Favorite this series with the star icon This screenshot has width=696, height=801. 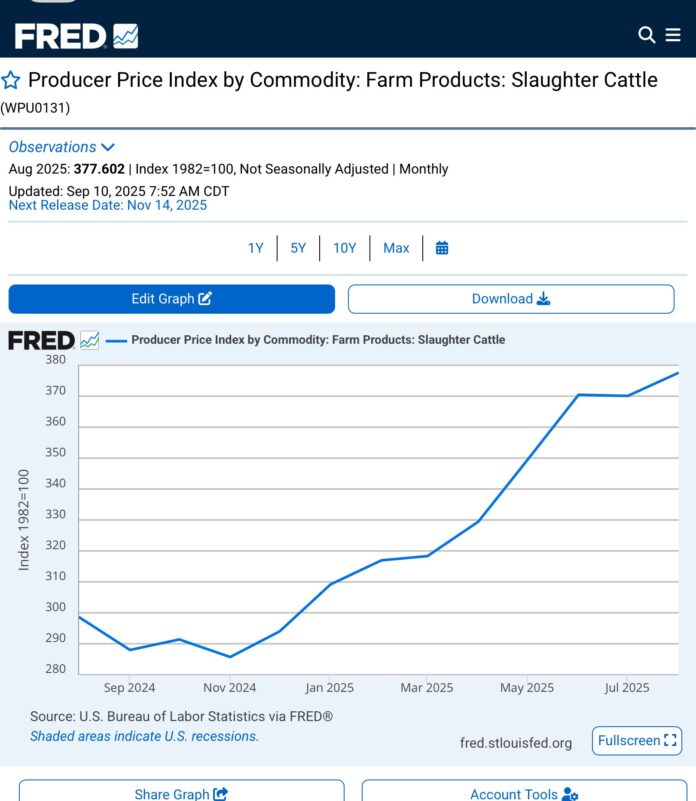[12, 81]
